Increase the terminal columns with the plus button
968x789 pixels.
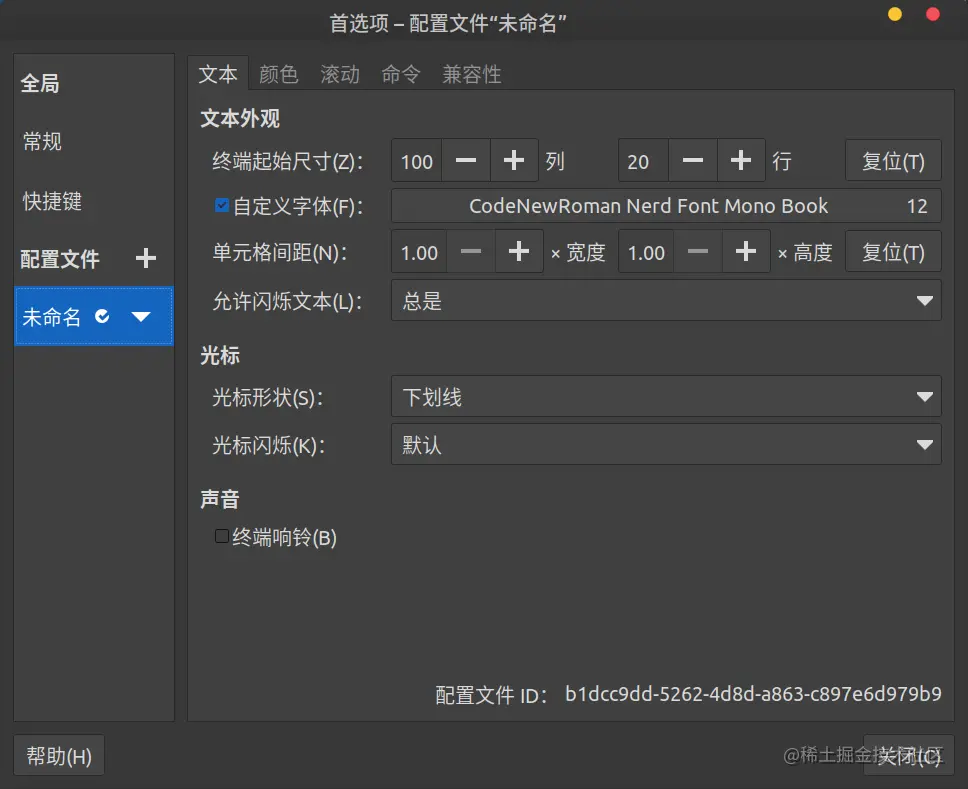pos(514,161)
